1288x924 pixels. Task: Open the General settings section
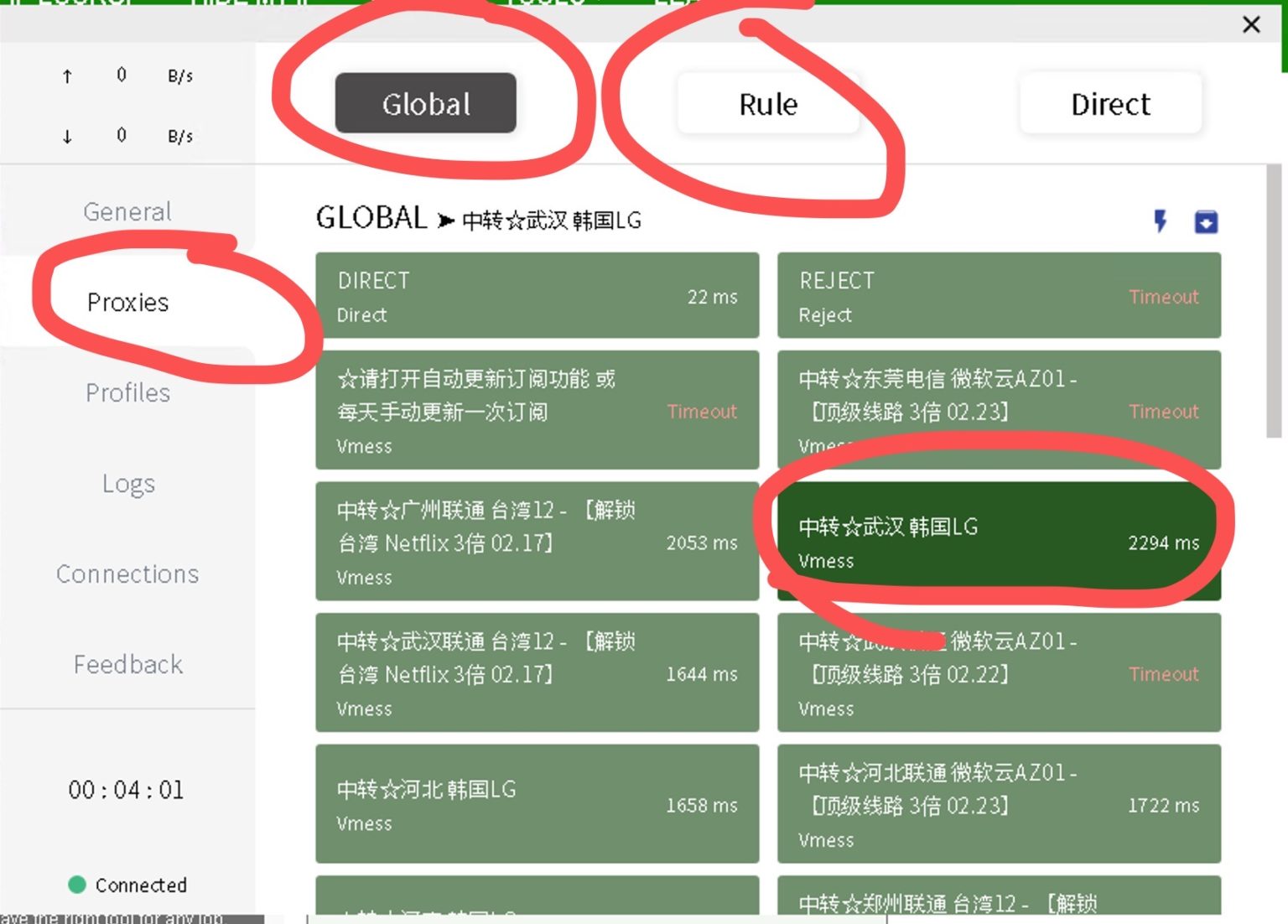127,211
